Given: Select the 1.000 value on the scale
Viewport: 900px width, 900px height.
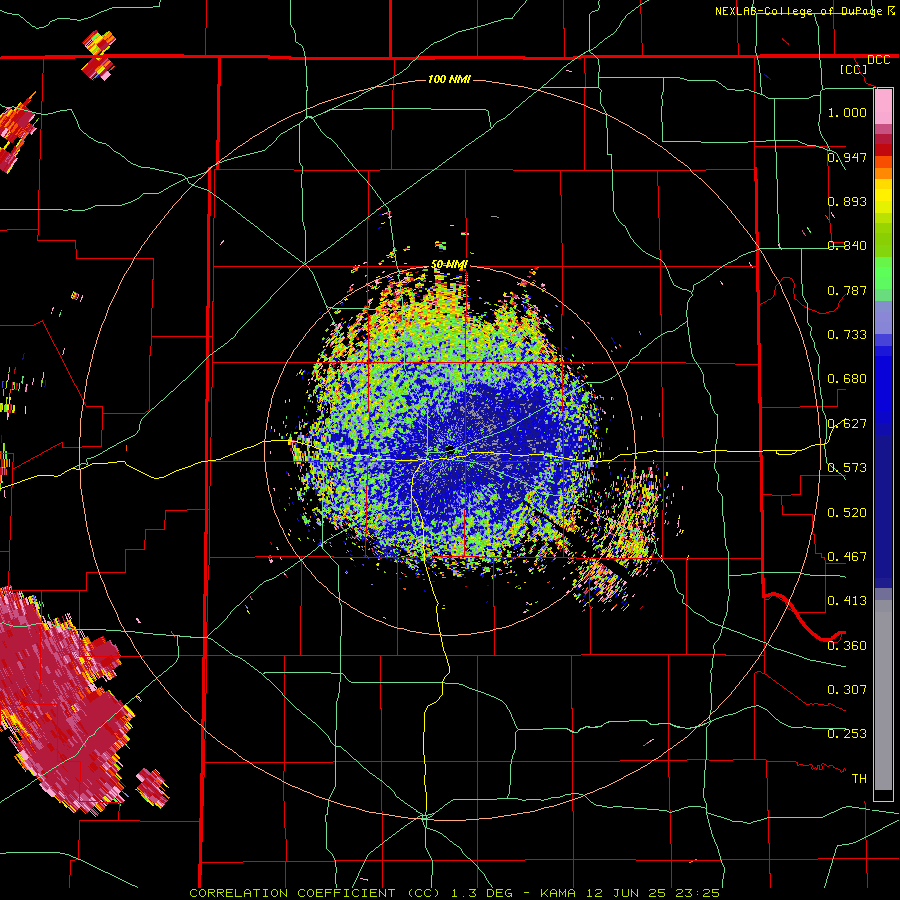Looking at the screenshot, I should point(847,112).
